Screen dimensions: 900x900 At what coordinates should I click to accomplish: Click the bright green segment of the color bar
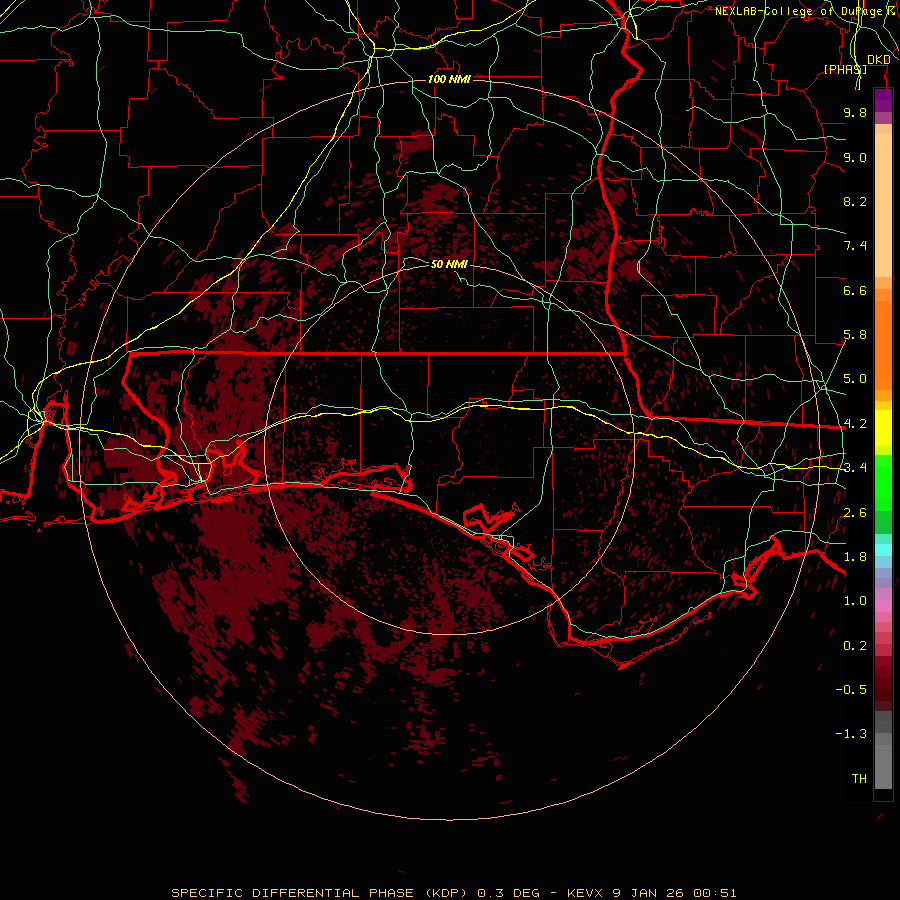point(883,483)
